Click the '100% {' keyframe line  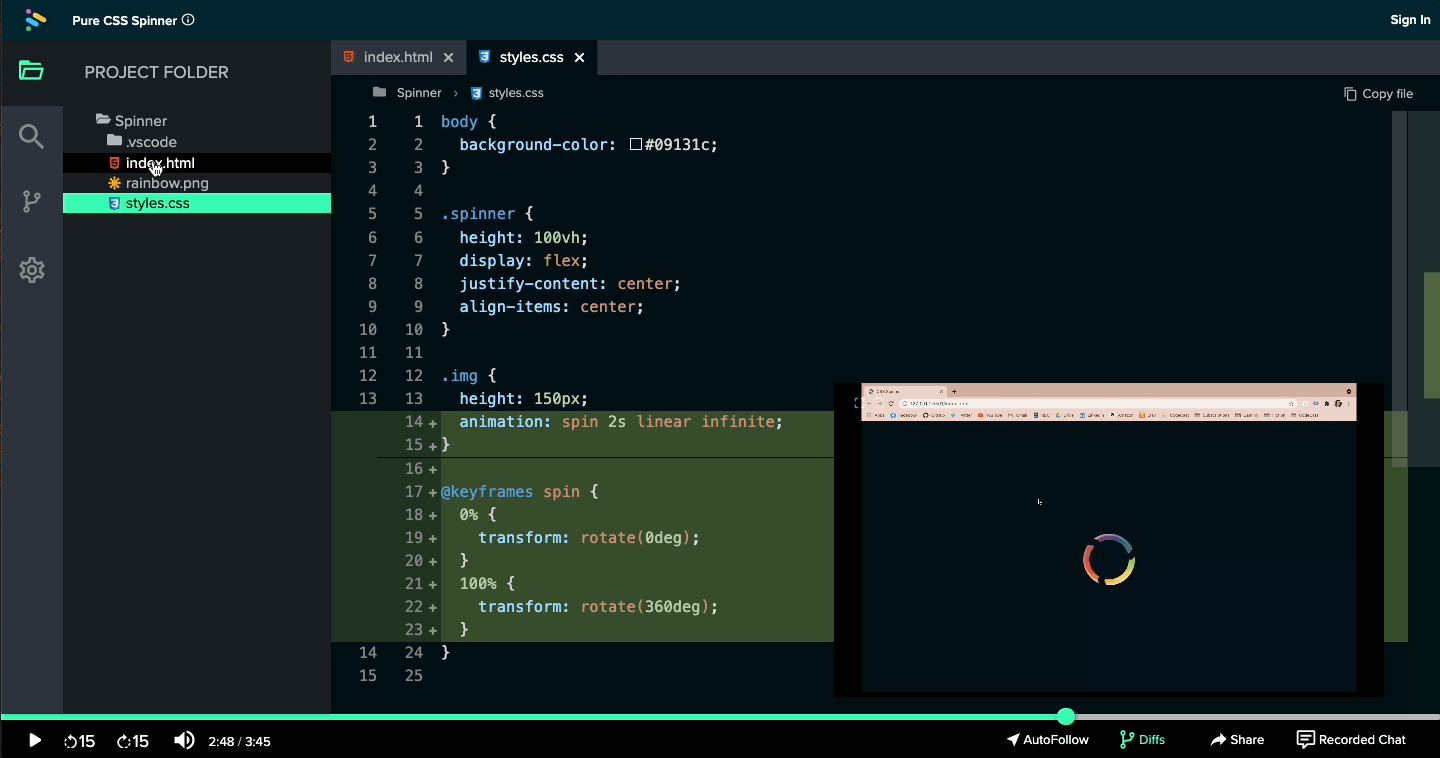pos(487,584)
